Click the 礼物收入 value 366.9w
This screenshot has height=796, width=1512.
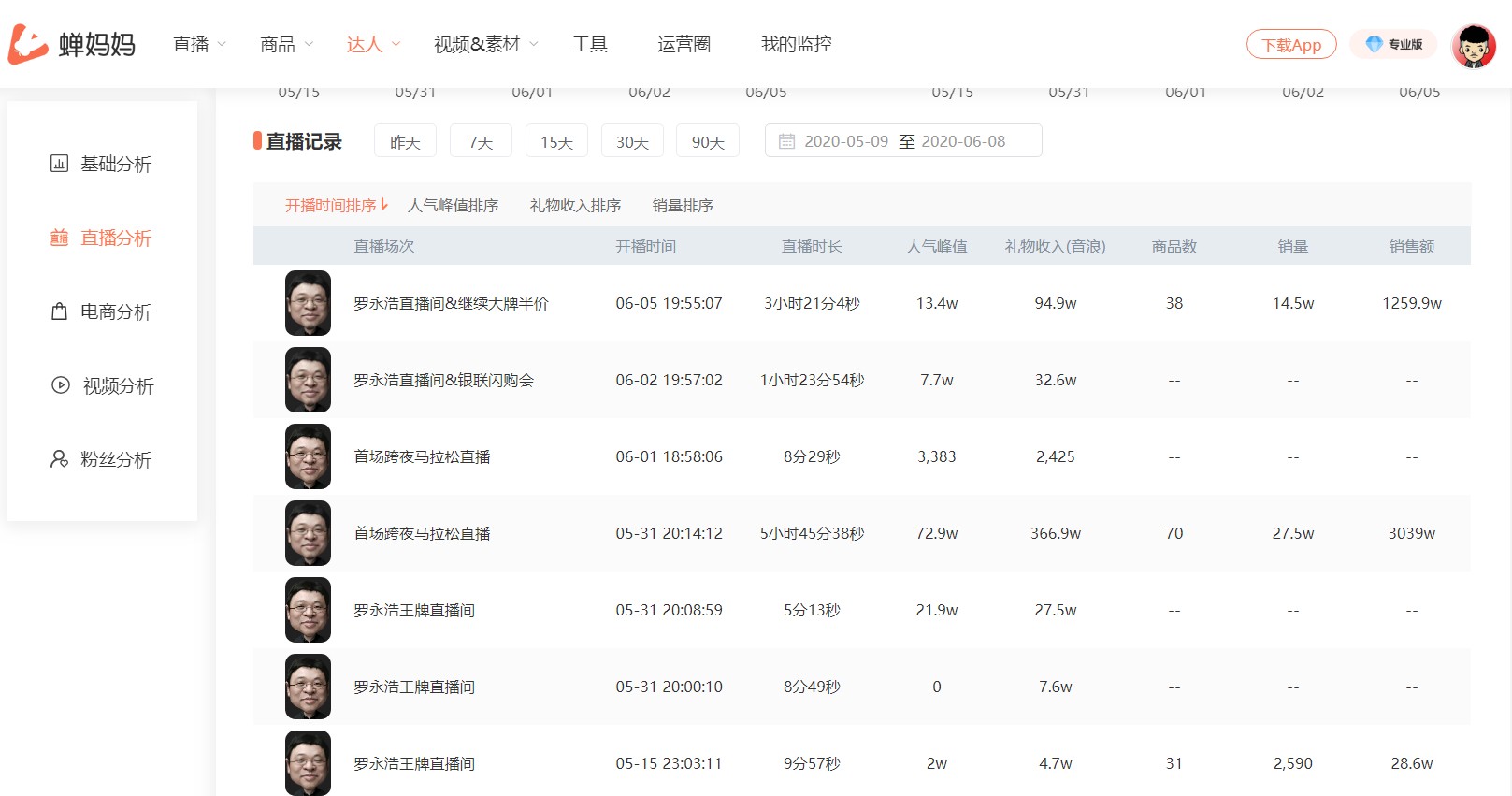pos(1055,533)
